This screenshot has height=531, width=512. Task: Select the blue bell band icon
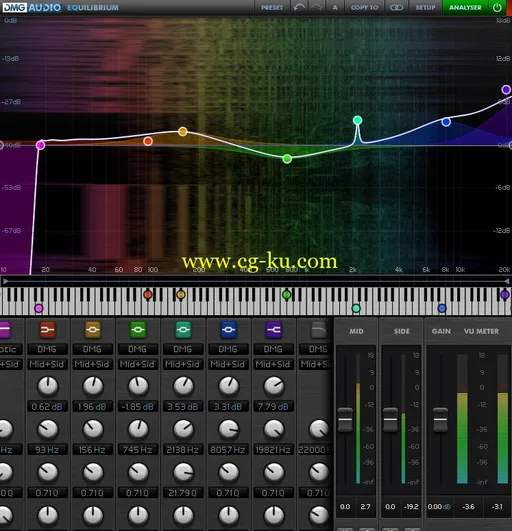point(229,330)
